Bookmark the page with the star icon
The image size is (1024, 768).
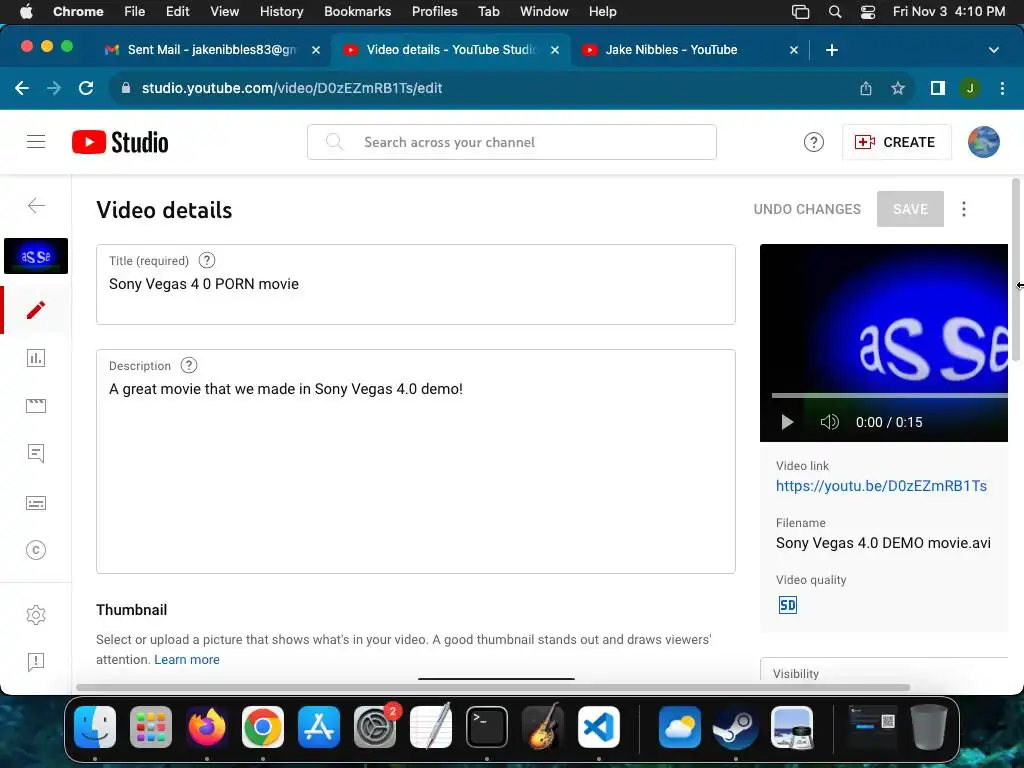(897, 88)
